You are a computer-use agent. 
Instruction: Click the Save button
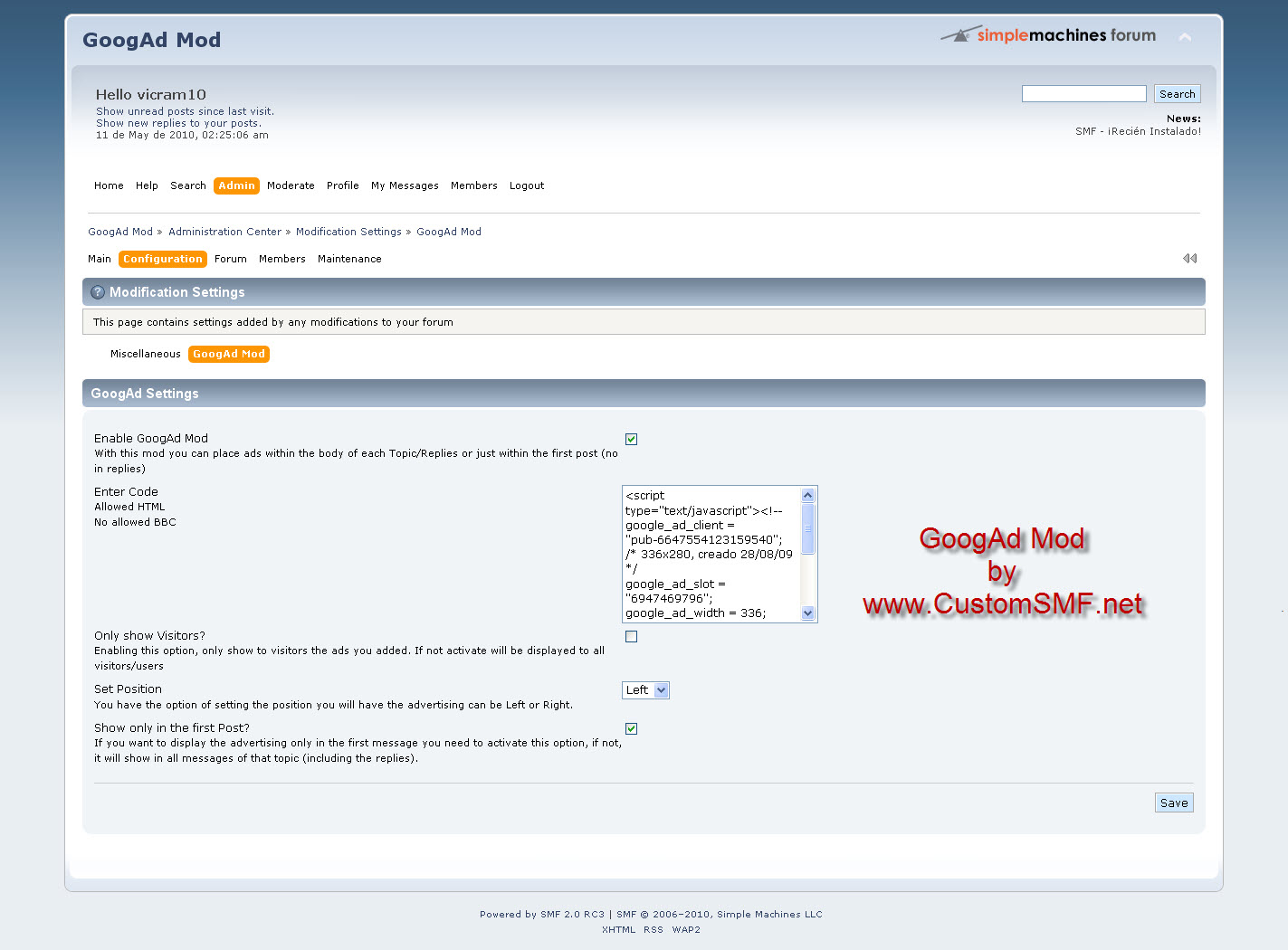tap(1174, 803)
